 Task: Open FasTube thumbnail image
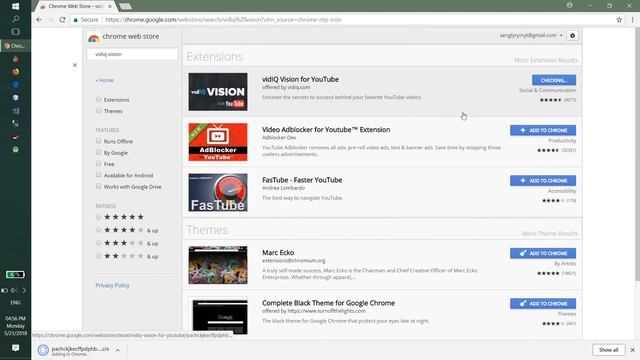tap(218, 193)
